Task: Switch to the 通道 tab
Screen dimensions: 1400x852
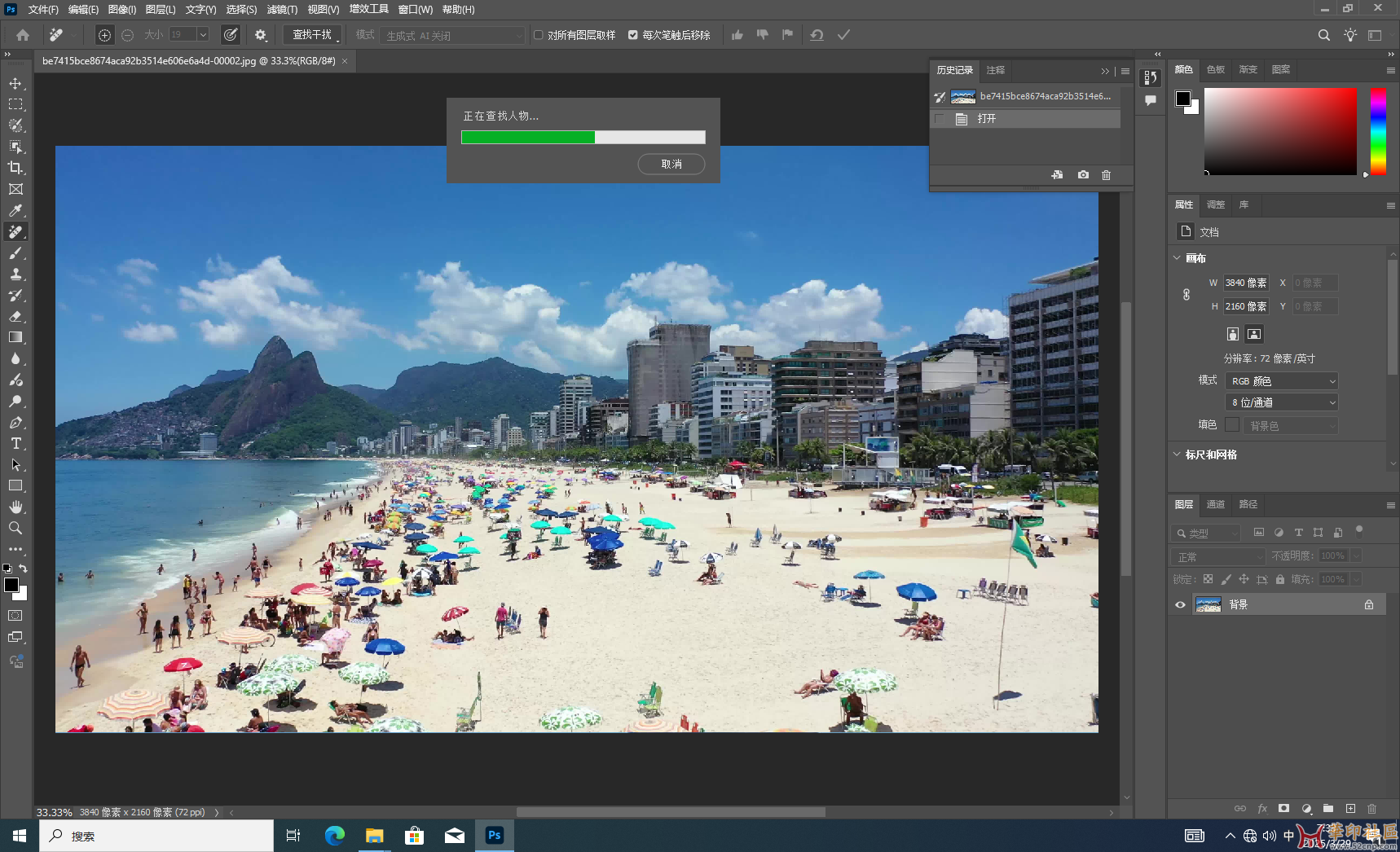Action: point(1215,504)
